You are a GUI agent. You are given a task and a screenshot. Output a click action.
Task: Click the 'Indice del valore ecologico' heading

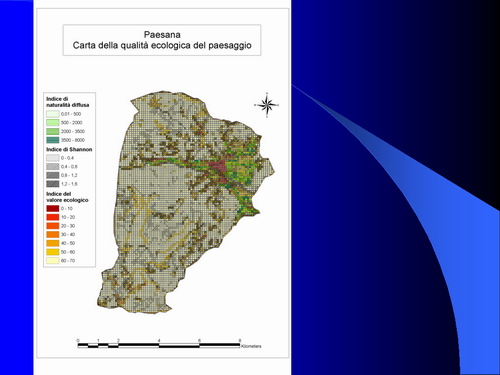pos(67,197)
